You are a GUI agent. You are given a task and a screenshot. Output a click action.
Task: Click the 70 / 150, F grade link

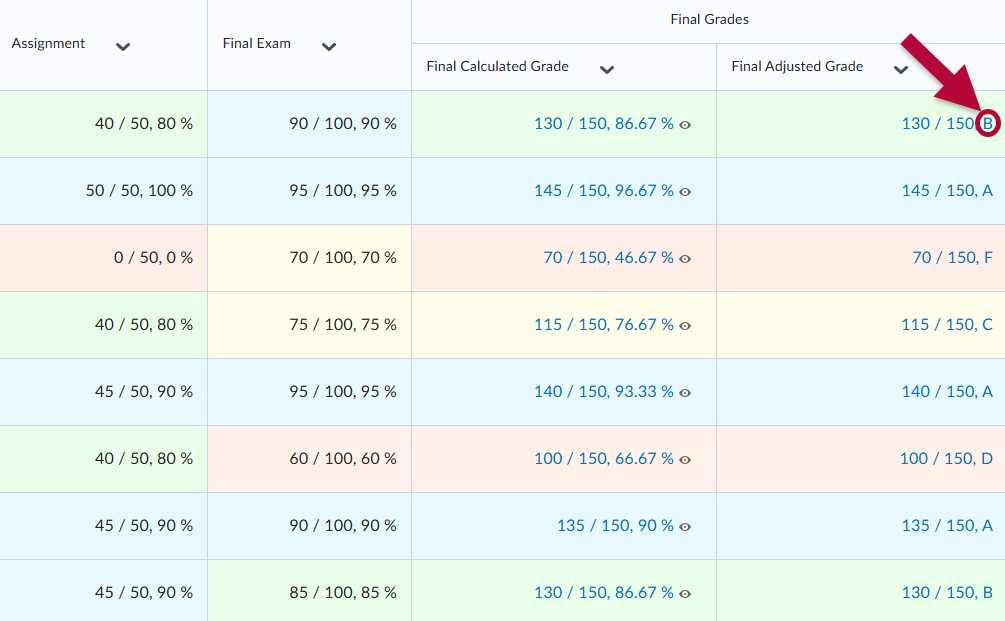pos(950,257)
